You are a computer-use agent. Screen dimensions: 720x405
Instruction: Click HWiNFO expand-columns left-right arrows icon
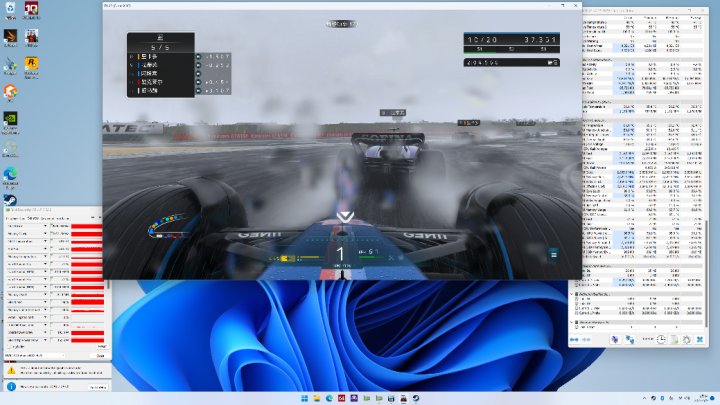tap(574, 339)
